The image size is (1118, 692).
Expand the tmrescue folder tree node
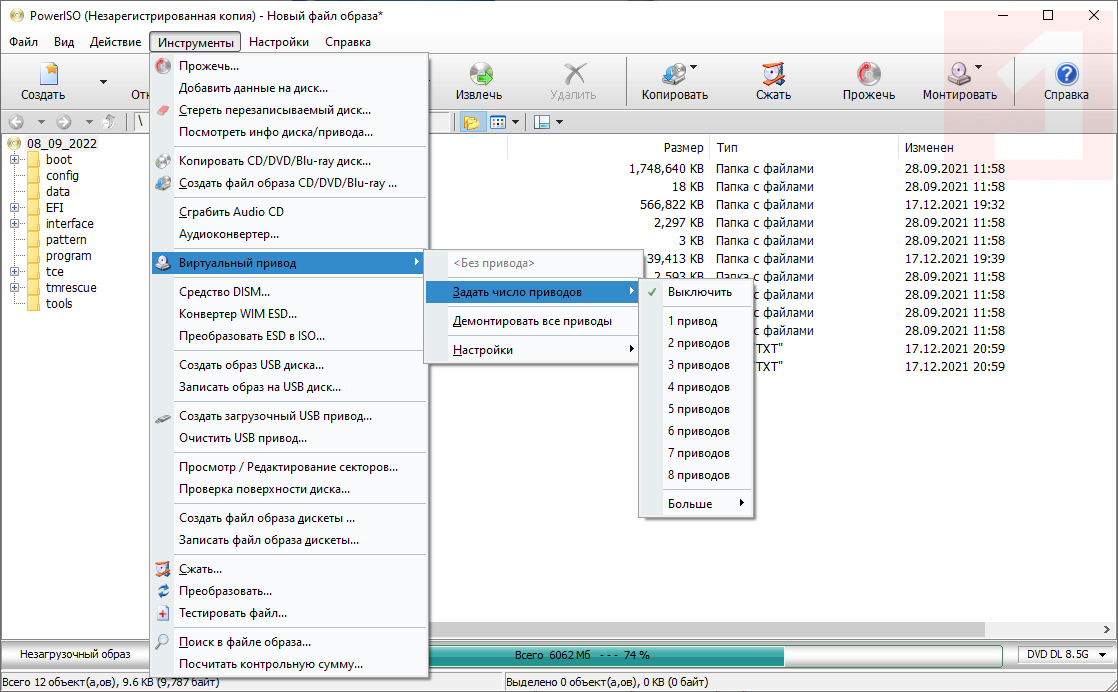[14, 288]
